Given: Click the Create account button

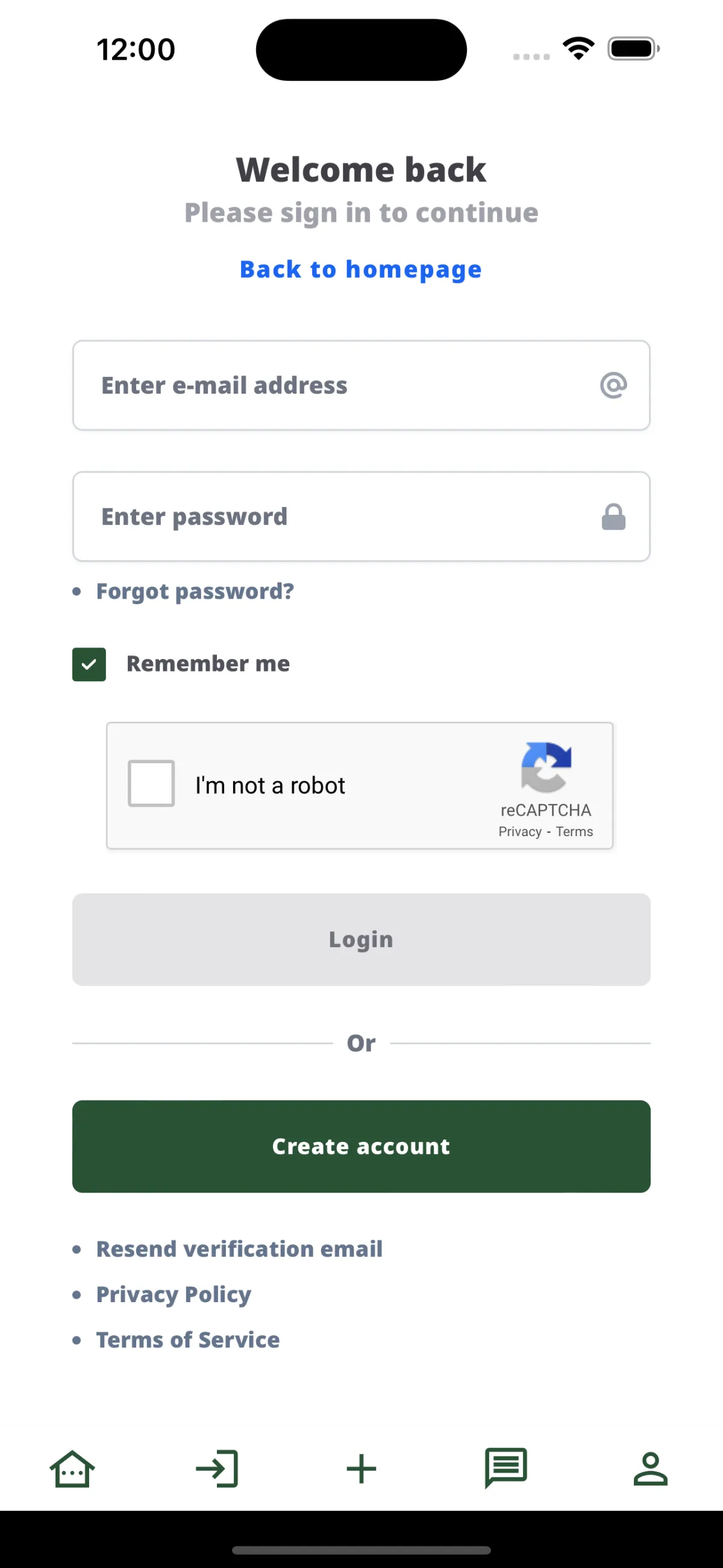Looking at the screenshot, I should coord(361,1147).
